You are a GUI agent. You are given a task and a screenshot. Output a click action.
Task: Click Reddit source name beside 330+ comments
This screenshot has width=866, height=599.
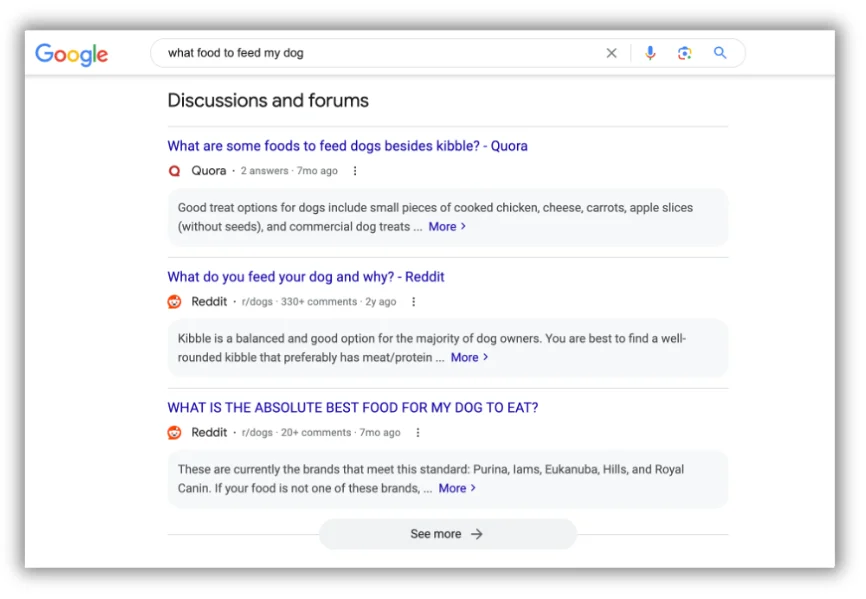[x=209, y=302]
